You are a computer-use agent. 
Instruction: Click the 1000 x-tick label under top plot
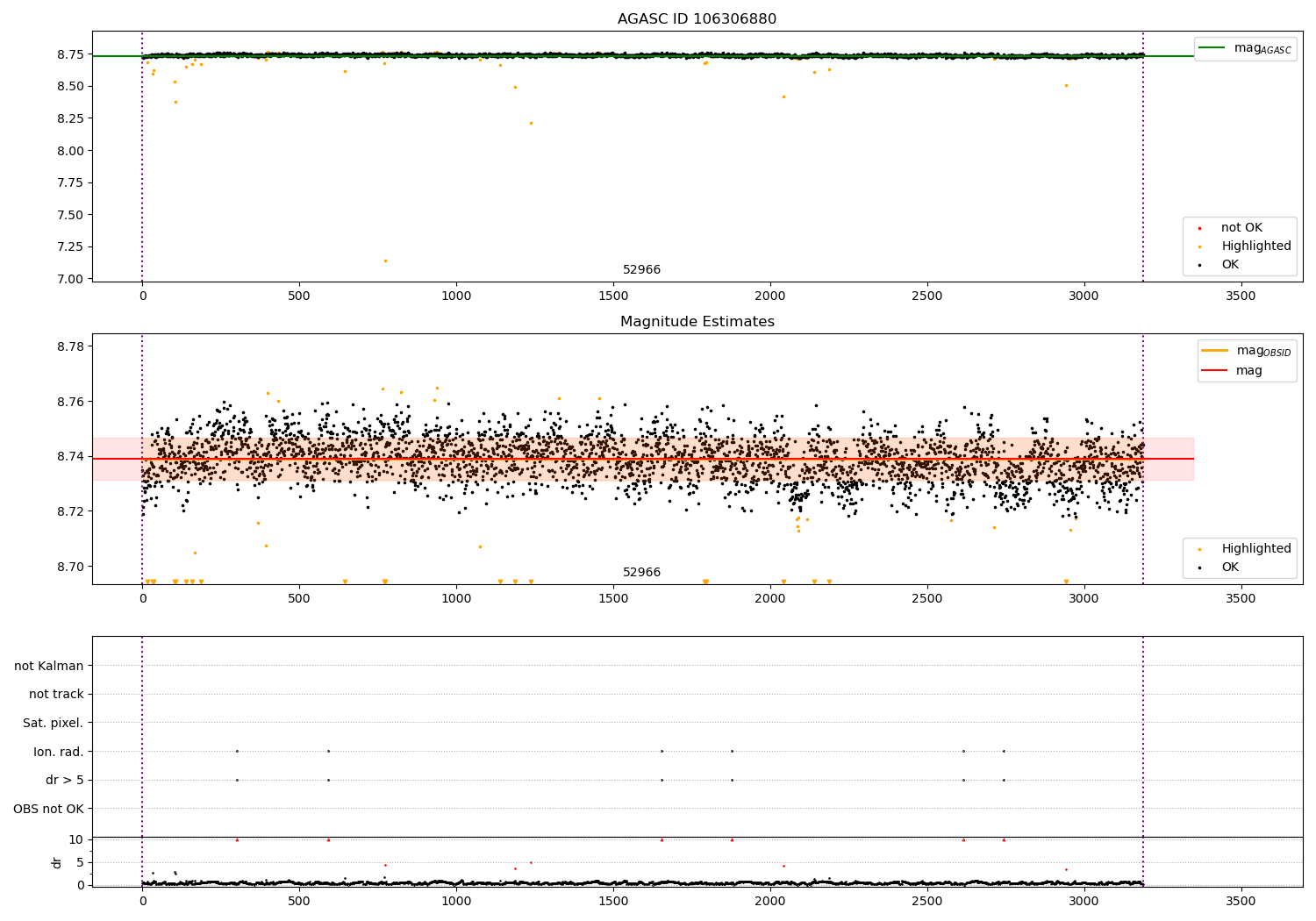[456, 296]
